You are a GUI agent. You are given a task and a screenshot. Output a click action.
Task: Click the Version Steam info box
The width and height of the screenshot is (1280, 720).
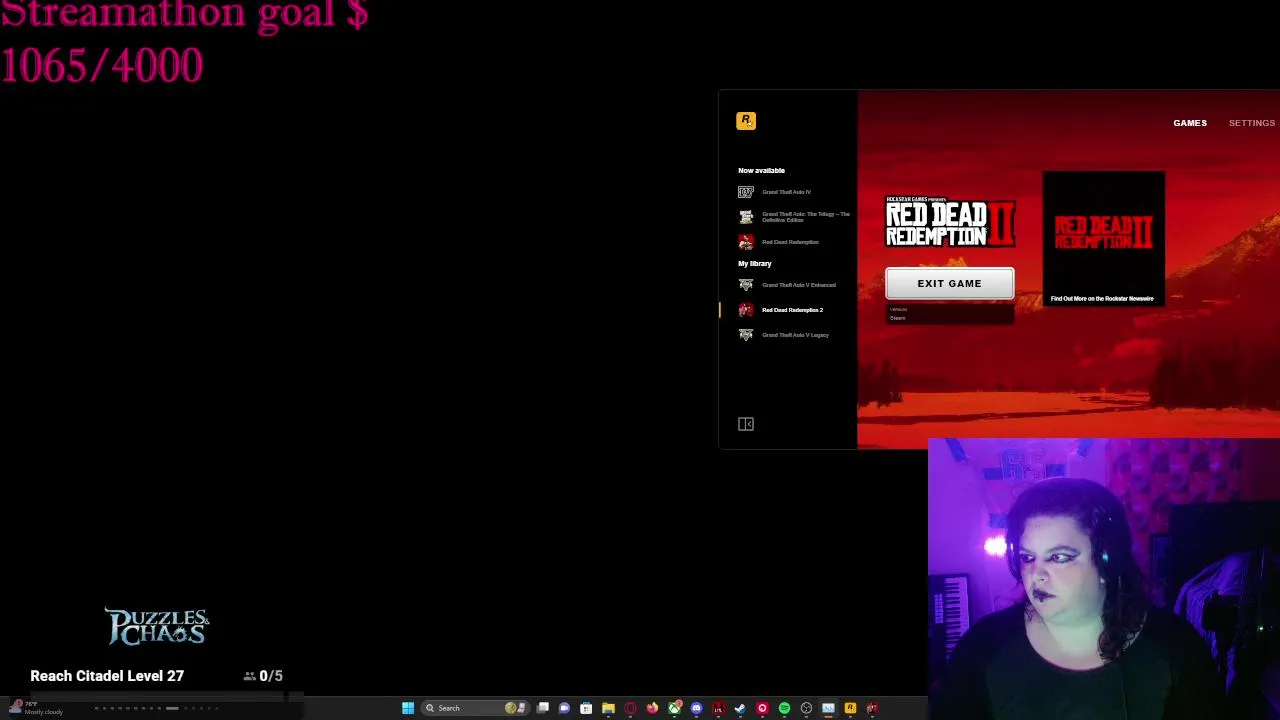pos(949,313)
